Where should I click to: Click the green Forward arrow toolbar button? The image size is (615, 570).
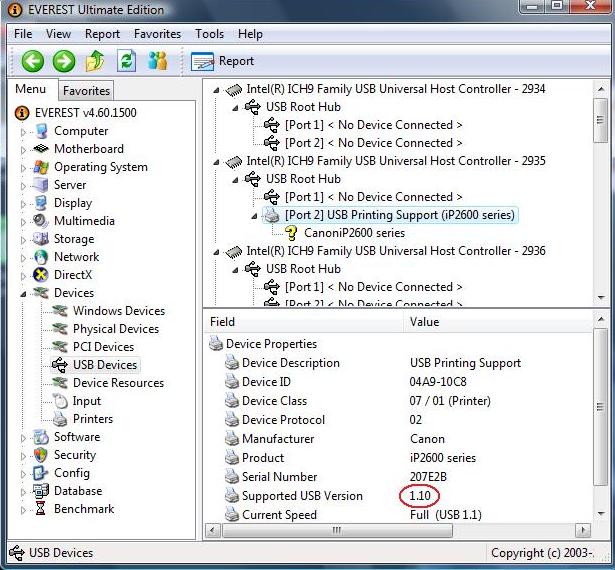click(x=64, y=61)
